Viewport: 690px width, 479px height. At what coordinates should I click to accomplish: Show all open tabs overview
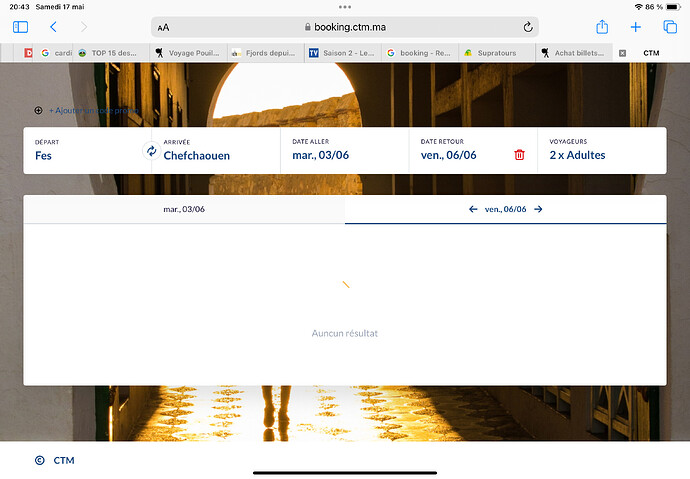(x=670, y=27)
